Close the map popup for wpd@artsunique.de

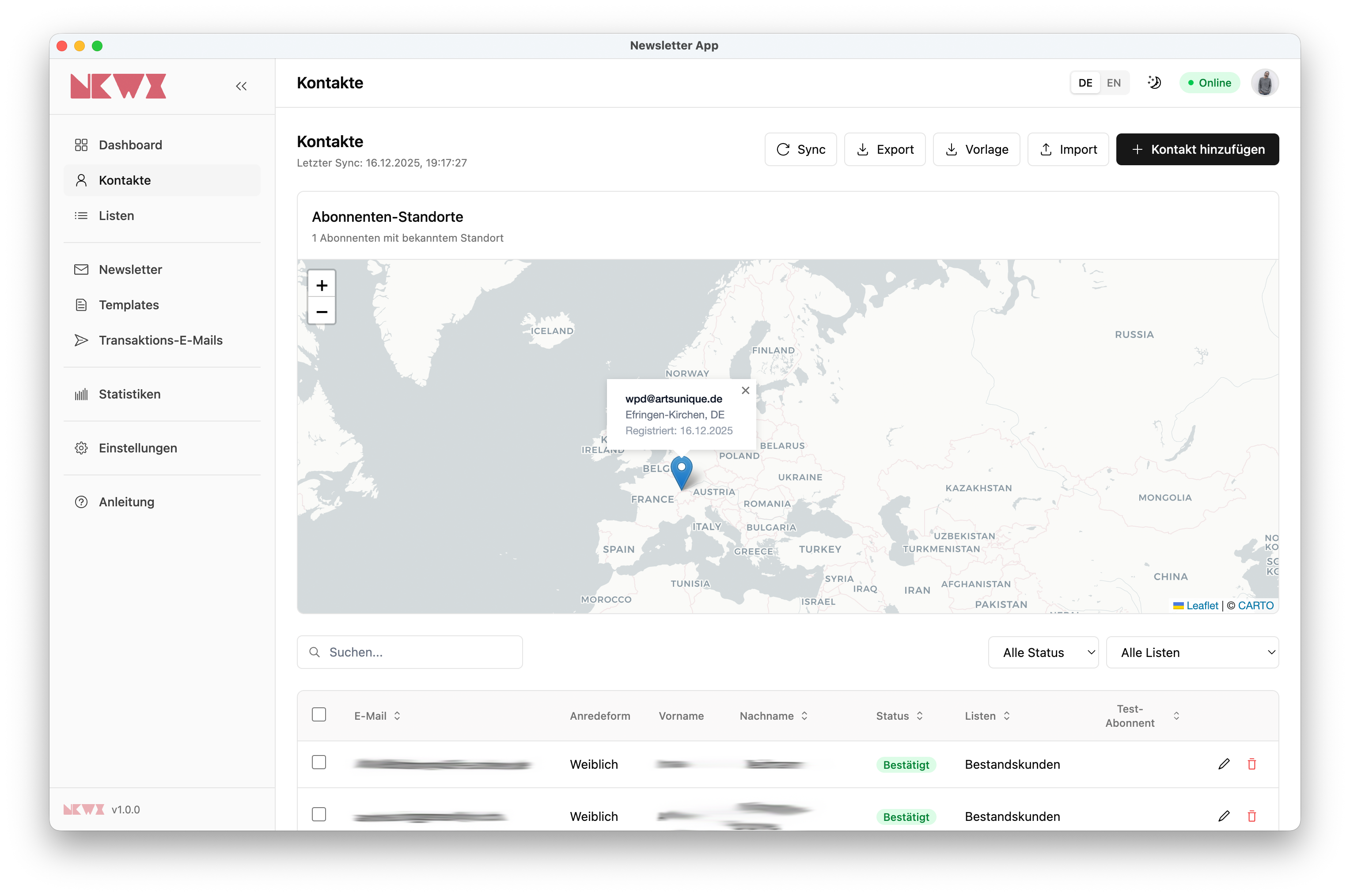(745, 390)
